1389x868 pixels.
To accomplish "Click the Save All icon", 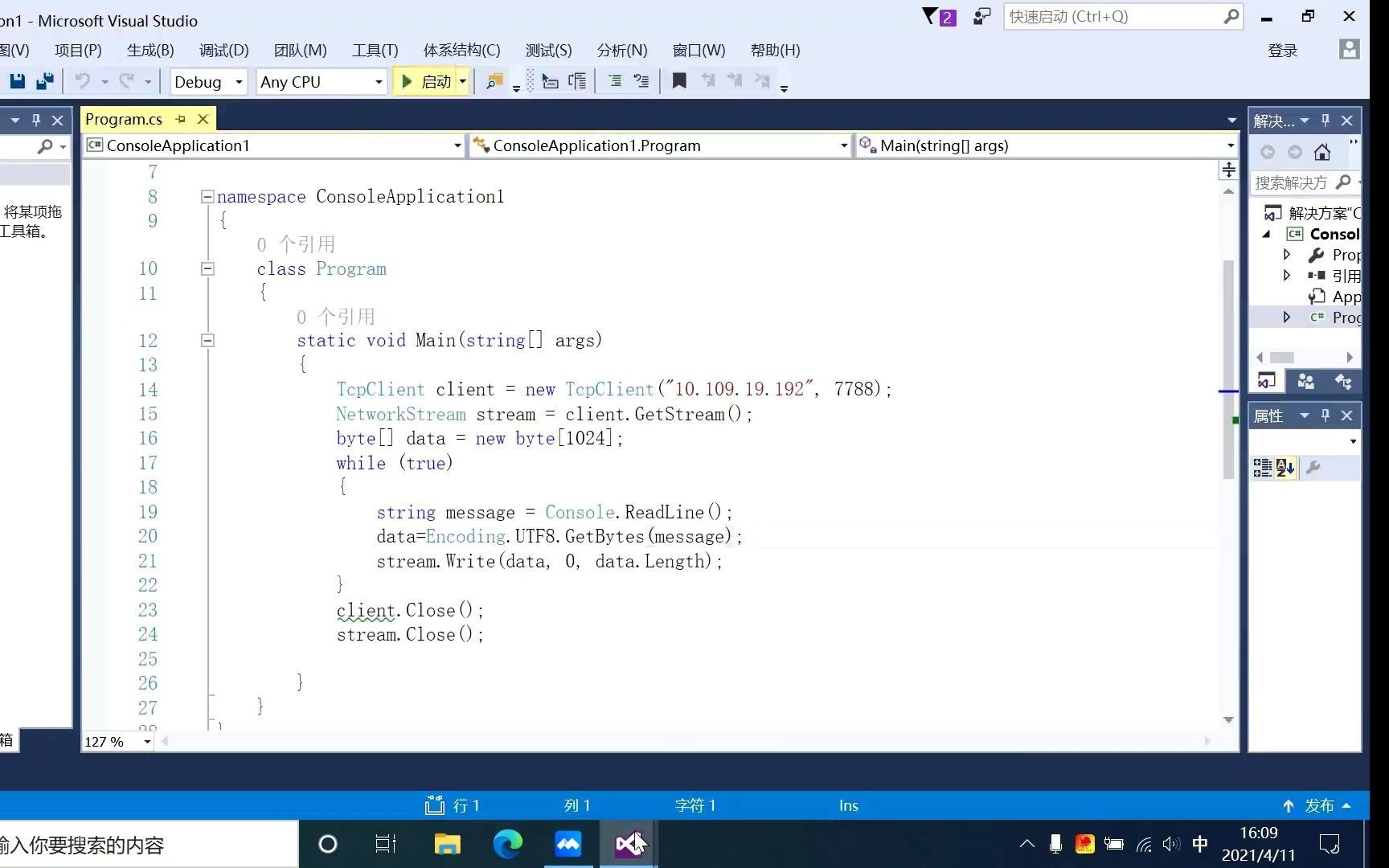I will pos(44,80).
